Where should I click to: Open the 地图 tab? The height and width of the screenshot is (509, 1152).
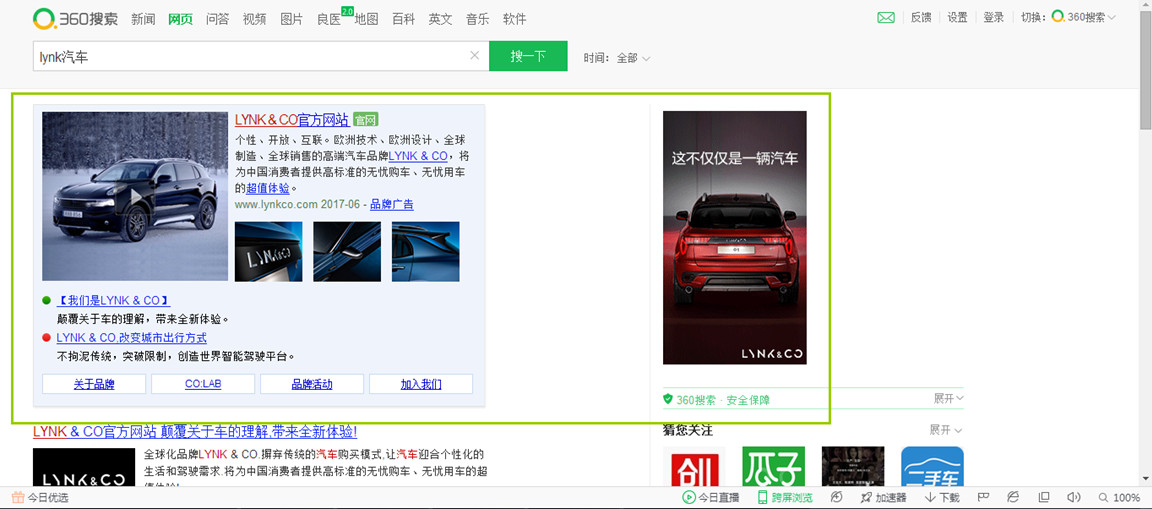pyautogui.click(x=366, y=19)
